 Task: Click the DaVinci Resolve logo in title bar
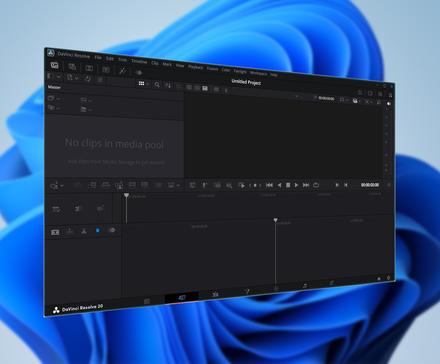point(51,53)
